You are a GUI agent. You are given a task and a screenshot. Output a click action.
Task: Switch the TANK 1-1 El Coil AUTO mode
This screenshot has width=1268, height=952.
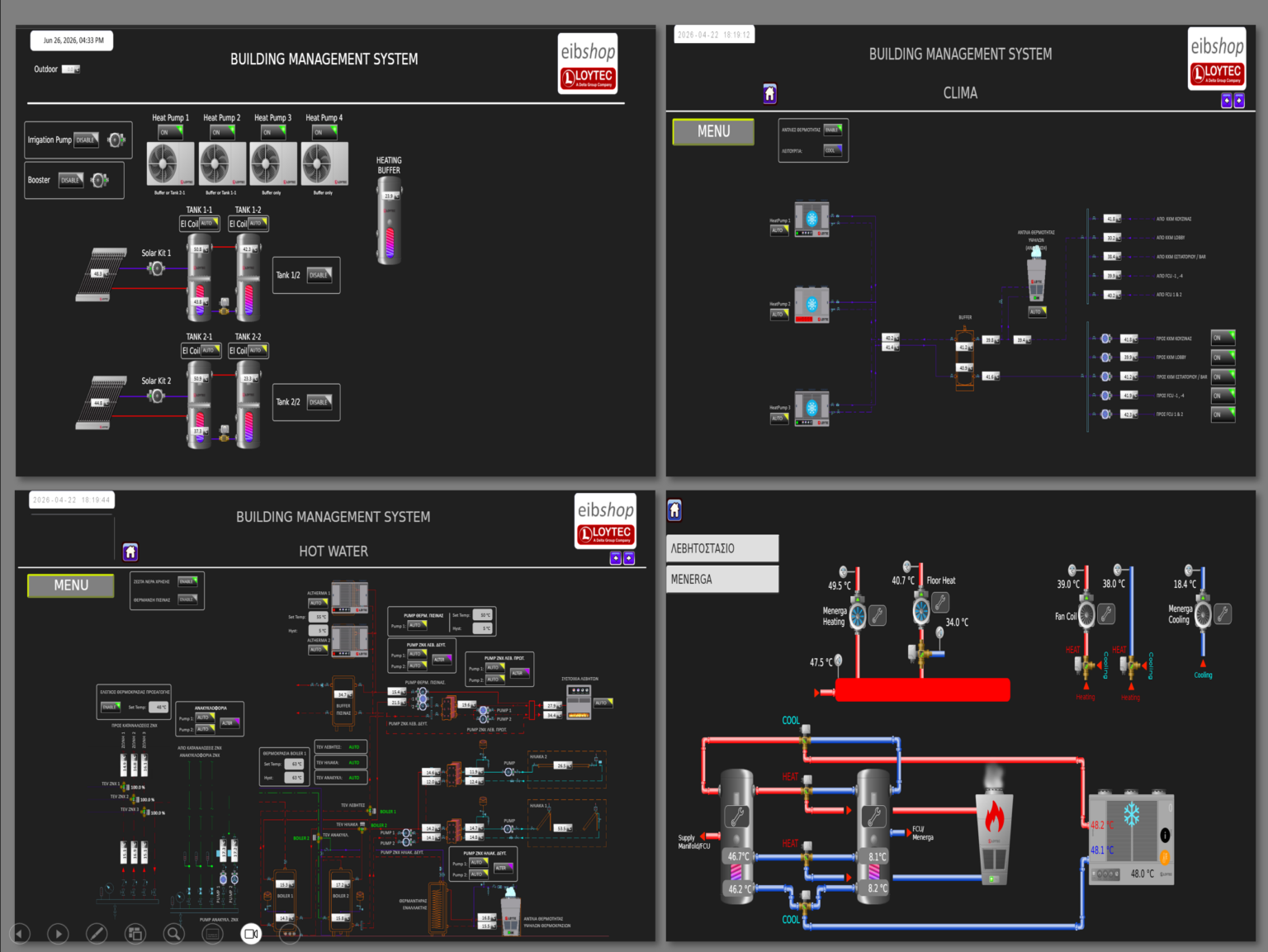tap(209, 223)
